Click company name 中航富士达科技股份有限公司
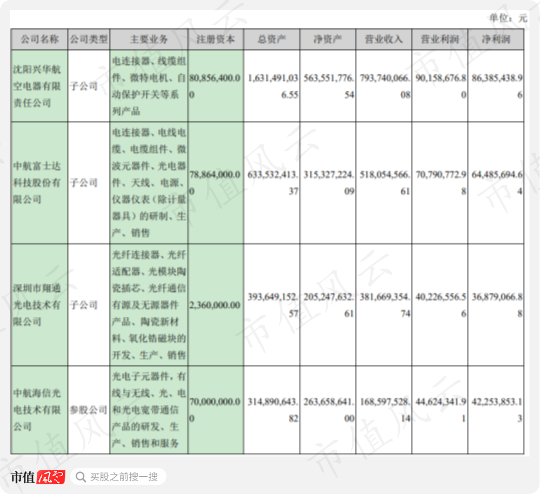 pyautogui.click(x=37, y=183)
